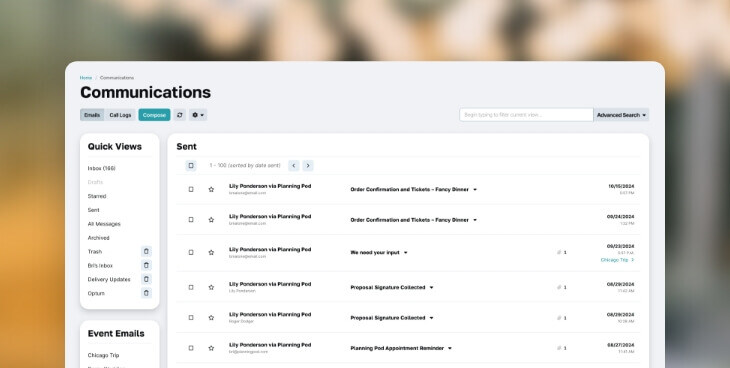
Task: Click attachment icon on 'We need your input' row
Action: click(x=559, y=252)
